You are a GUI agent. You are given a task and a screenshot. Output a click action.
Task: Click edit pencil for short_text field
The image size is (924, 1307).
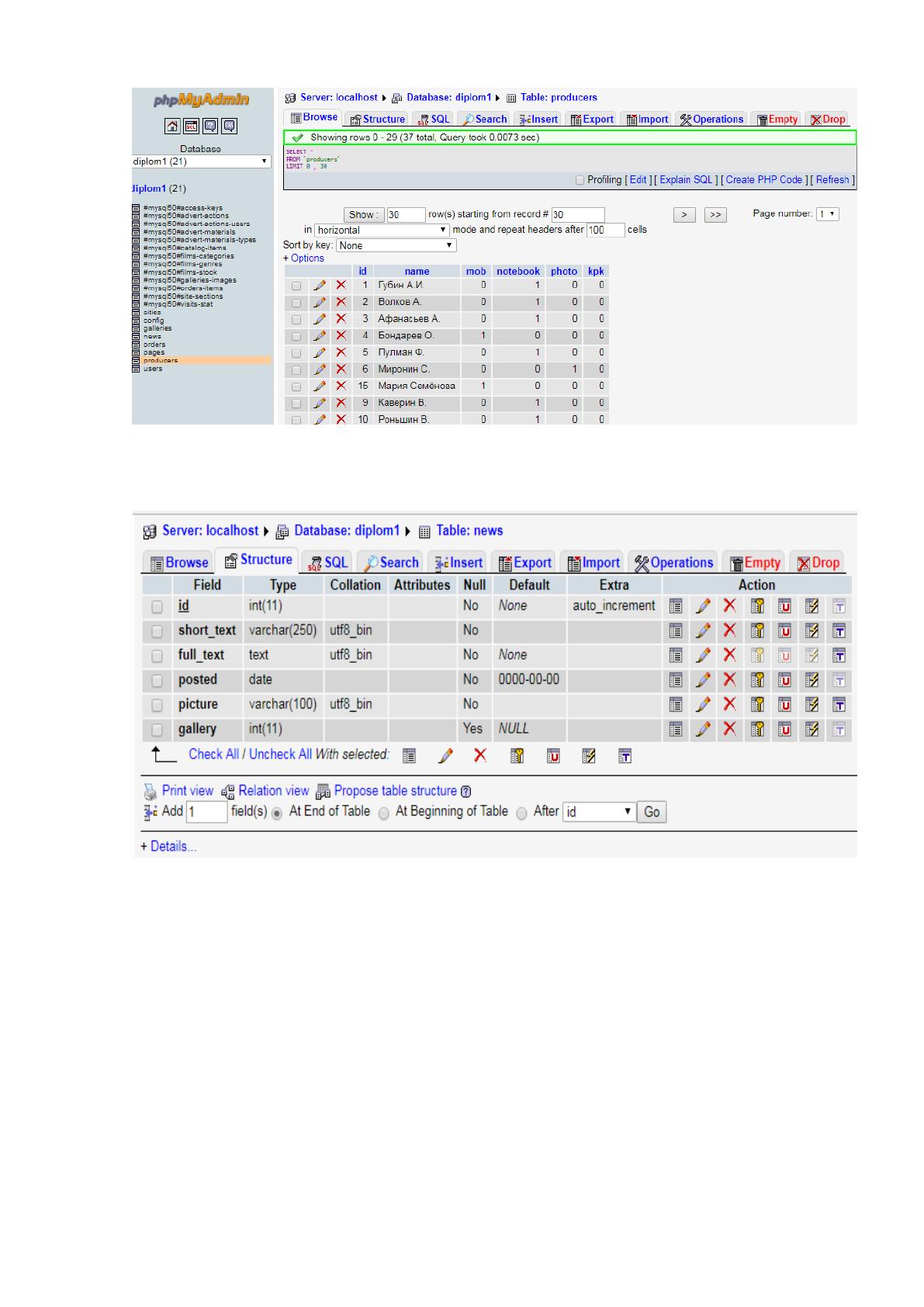point(703,630)
